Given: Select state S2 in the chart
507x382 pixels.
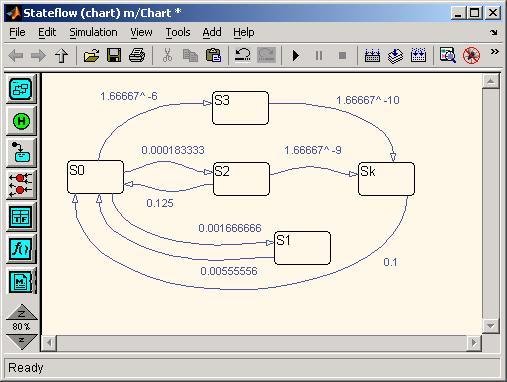Looking at the screenshot, I should 241,179.
